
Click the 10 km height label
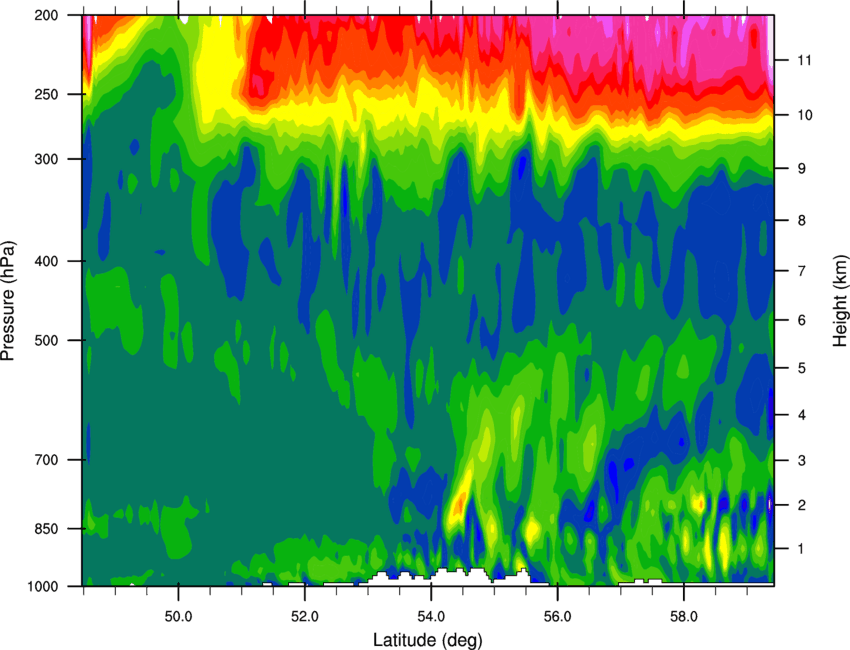coord(805,115)
